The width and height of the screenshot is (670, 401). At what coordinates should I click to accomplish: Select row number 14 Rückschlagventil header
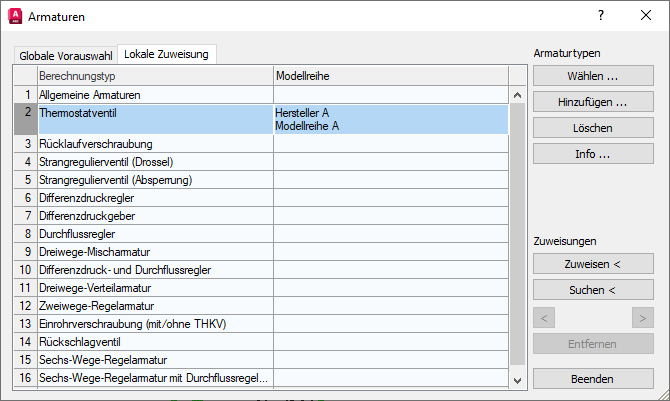[x=26, y=342]
